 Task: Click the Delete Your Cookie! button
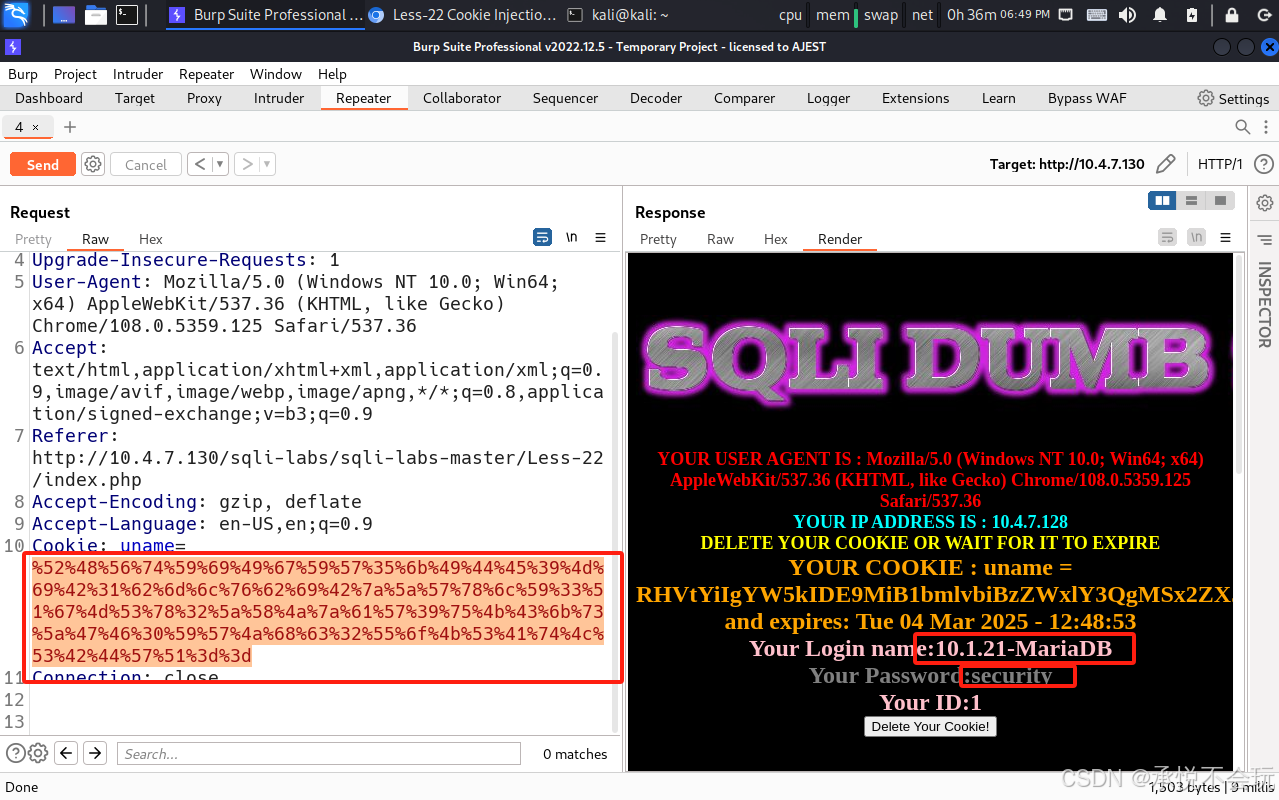pyautogui.click(x=930, y=726)
